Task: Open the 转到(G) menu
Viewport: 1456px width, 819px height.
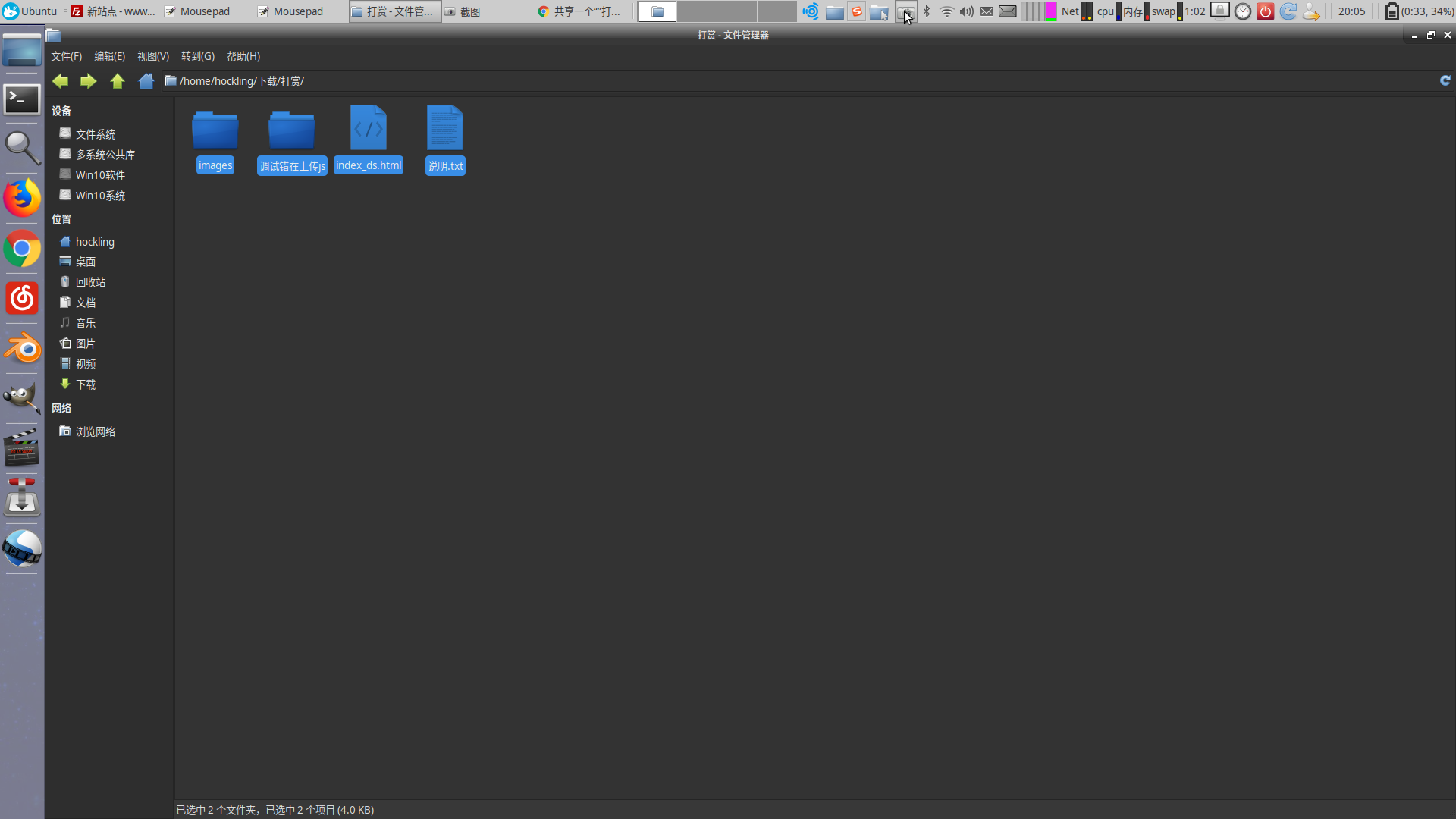Action: (198, 56)
